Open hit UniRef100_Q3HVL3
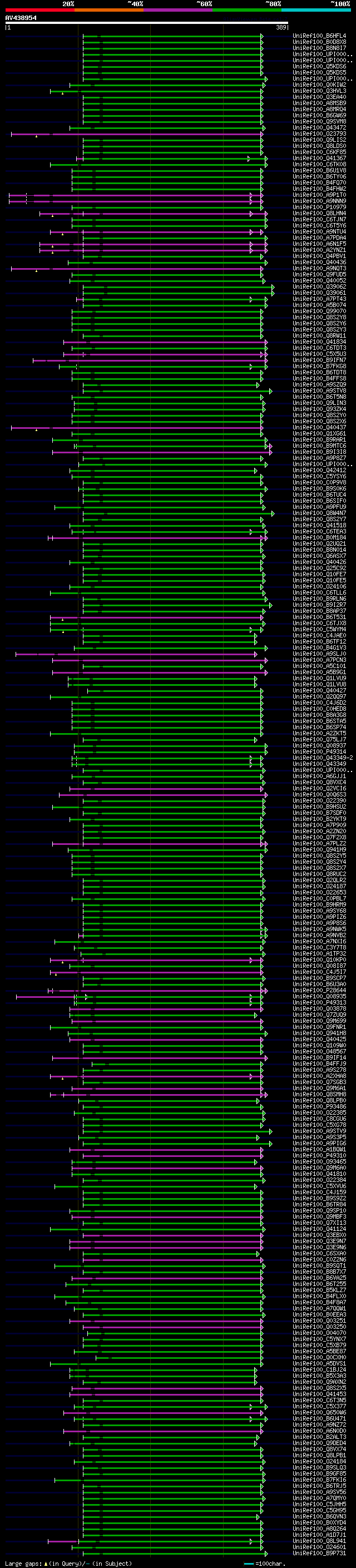The width and height of the screenshot is (356, 1568). click(x=319, y=91)
